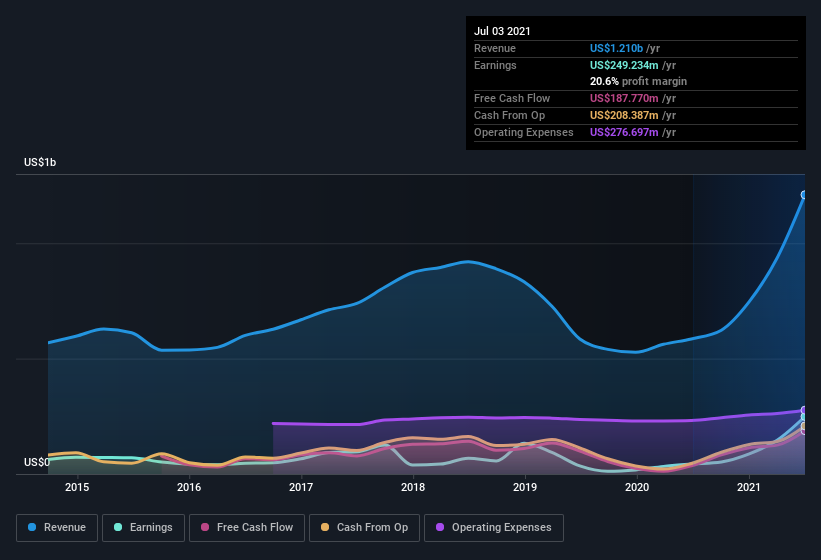This screenshot has height=560, width=821.
Task: Click the US$0 y-axis label
Action: pyautogui.click(x=37, y=462)
